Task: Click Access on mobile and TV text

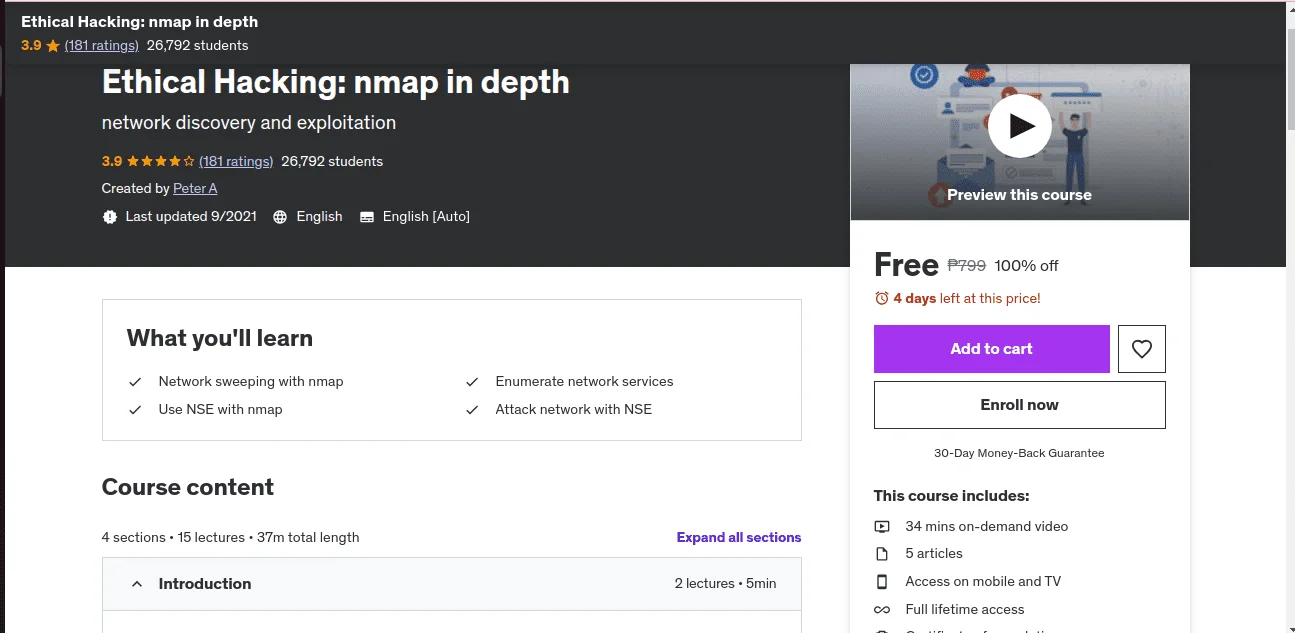Action: coord(983,581)
